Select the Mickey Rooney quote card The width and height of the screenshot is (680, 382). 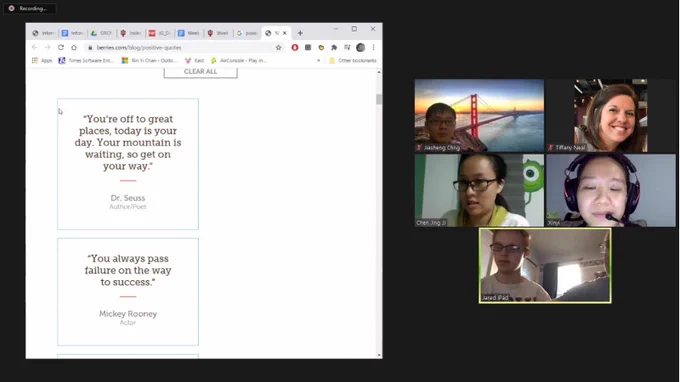pos(128,292)
